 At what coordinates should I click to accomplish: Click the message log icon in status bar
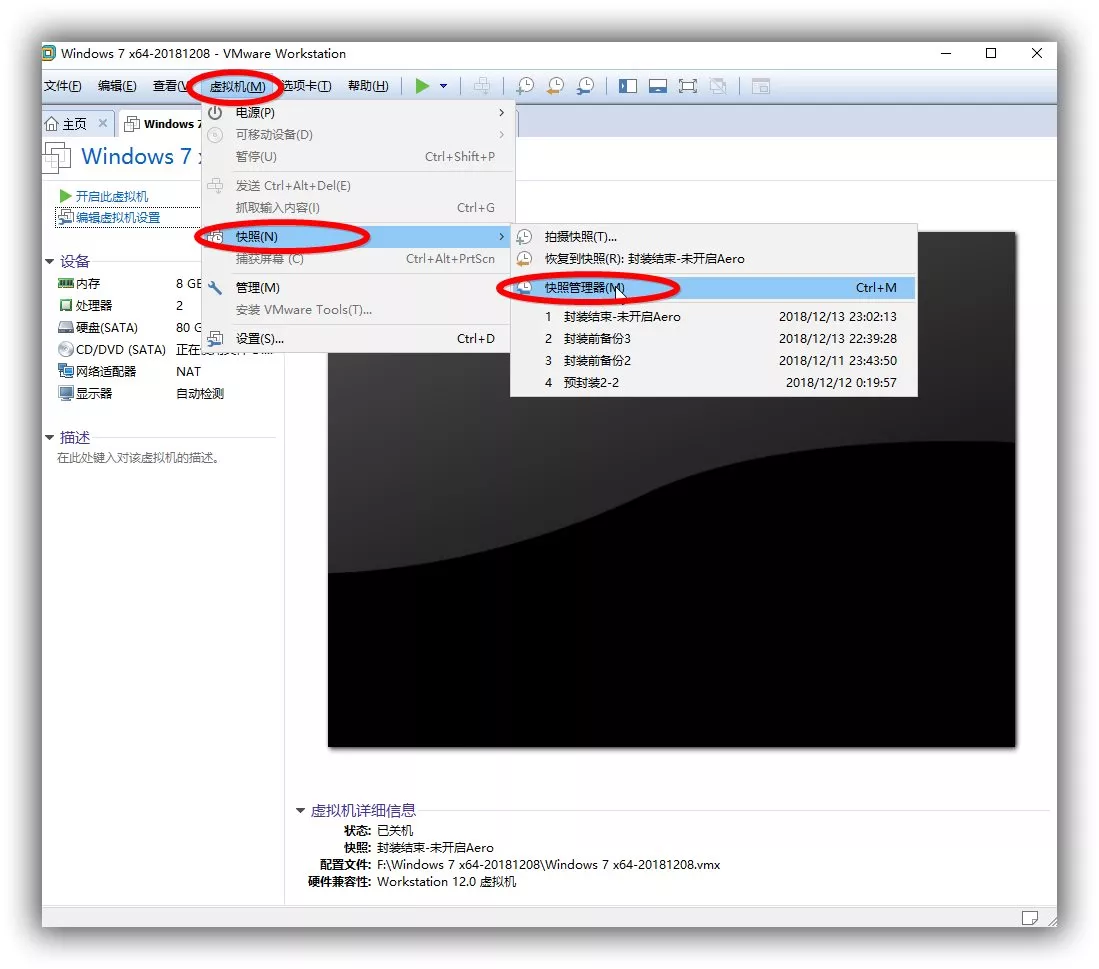coord(1030,918)
